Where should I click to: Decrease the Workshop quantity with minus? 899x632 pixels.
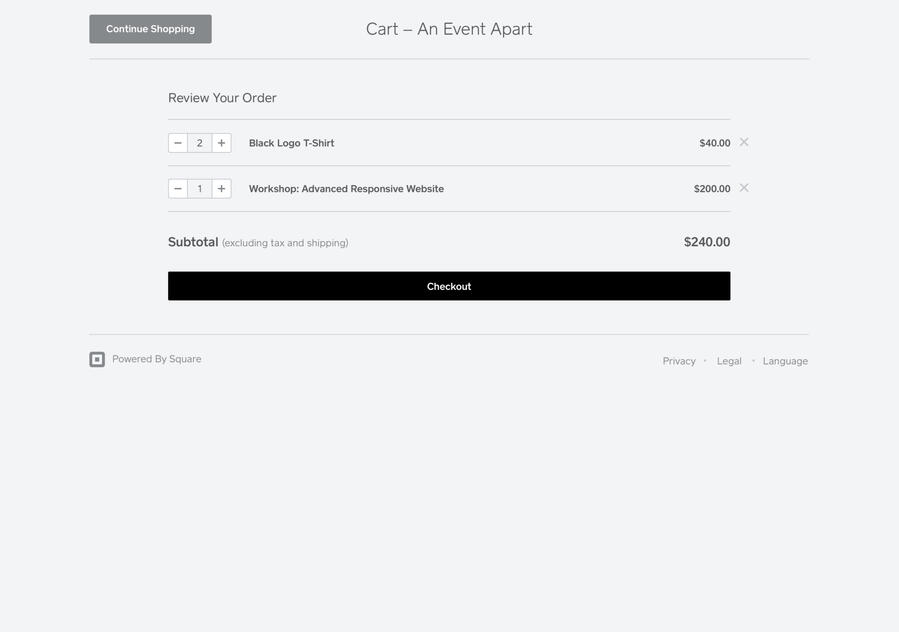coord(178,189)
